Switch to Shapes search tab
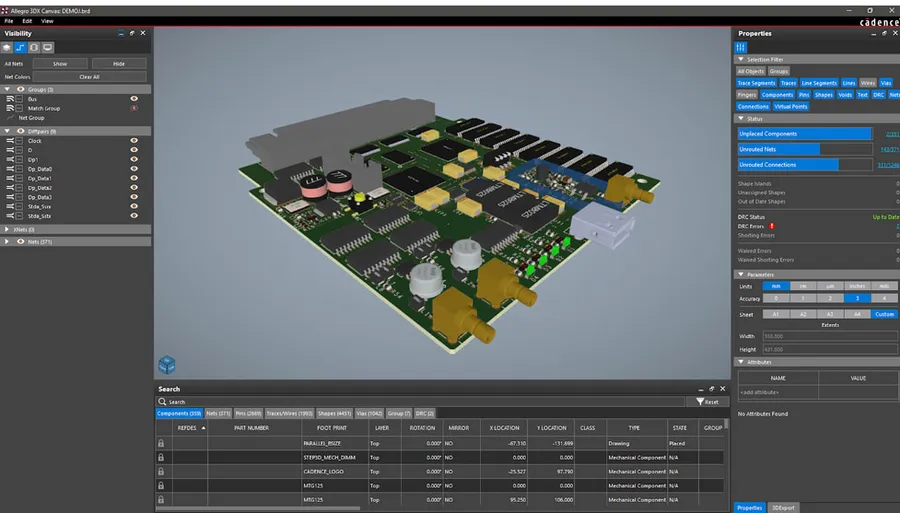This screenshot has width=900, height=513. point(334,413)
